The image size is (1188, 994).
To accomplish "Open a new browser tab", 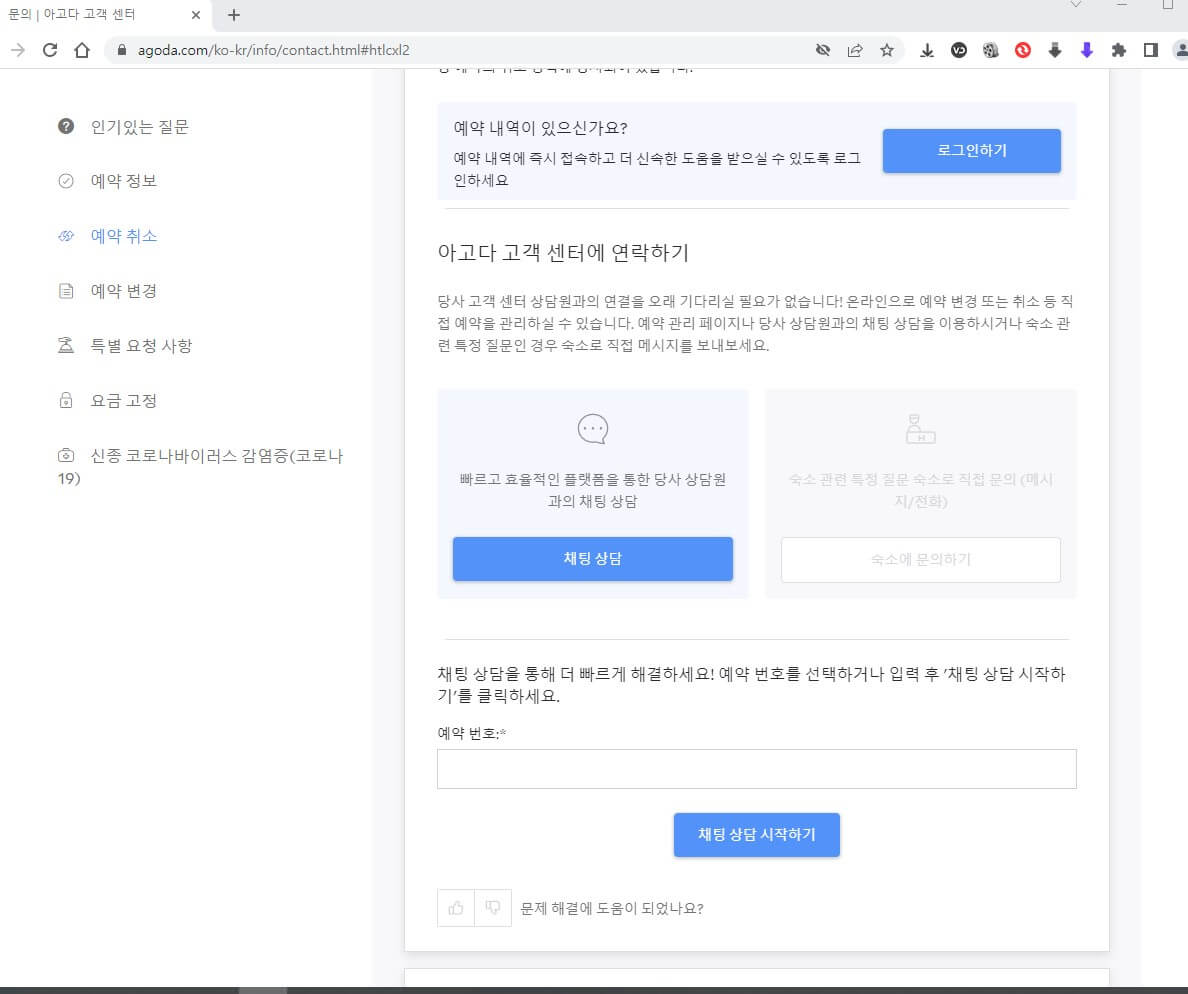I will click(x=233, y=14).
